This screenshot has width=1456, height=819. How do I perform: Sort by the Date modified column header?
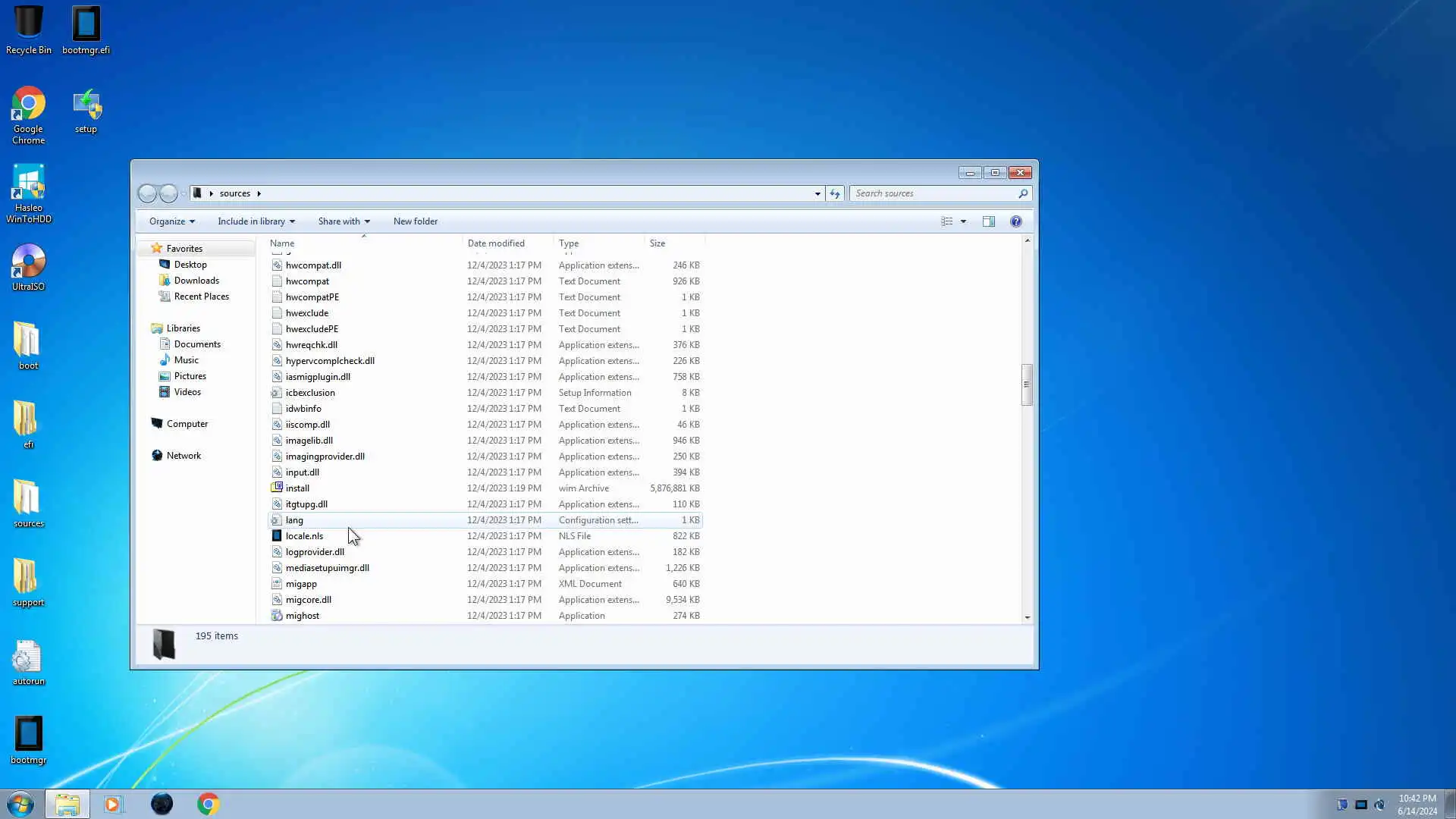(496, 243)
